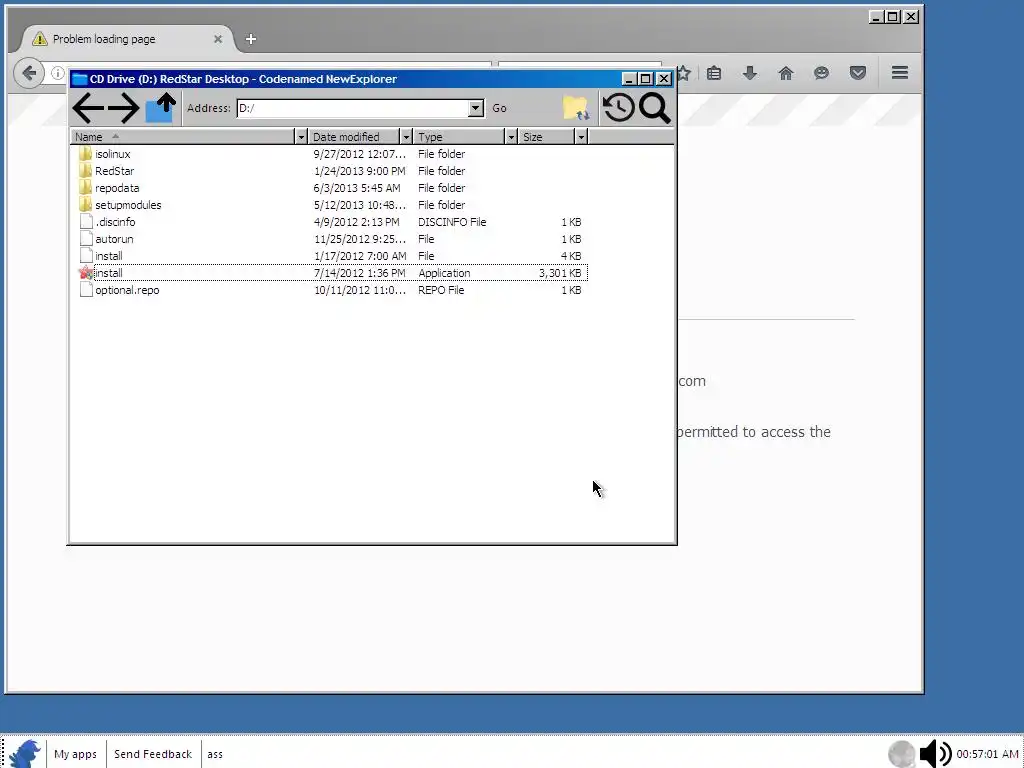Image resolution: width=1024 pixels, height=768 pixels.
Task: Navigate up one folder level
Action: [161, 108]
